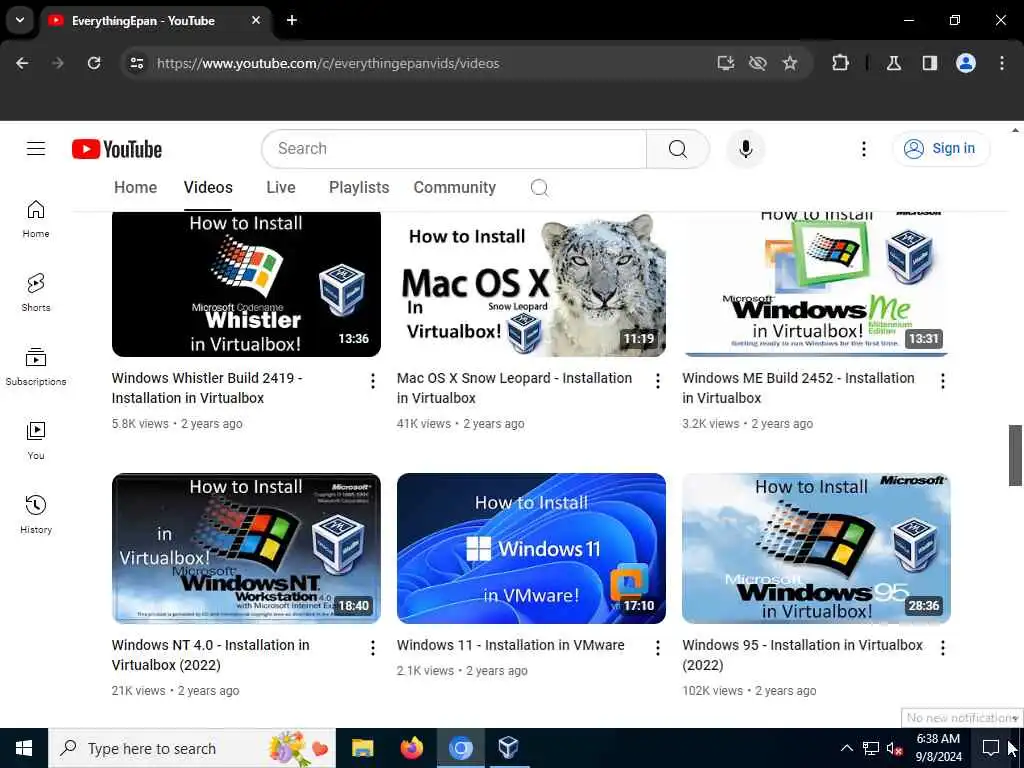This screenshot has width=1024, height=768.
Task: Go back with browser back arrow
Action: pos(22,63)
